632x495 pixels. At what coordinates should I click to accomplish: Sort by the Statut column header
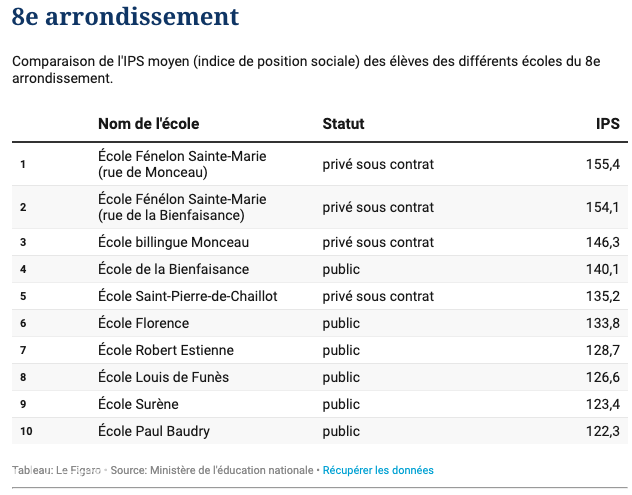point(343,124)
